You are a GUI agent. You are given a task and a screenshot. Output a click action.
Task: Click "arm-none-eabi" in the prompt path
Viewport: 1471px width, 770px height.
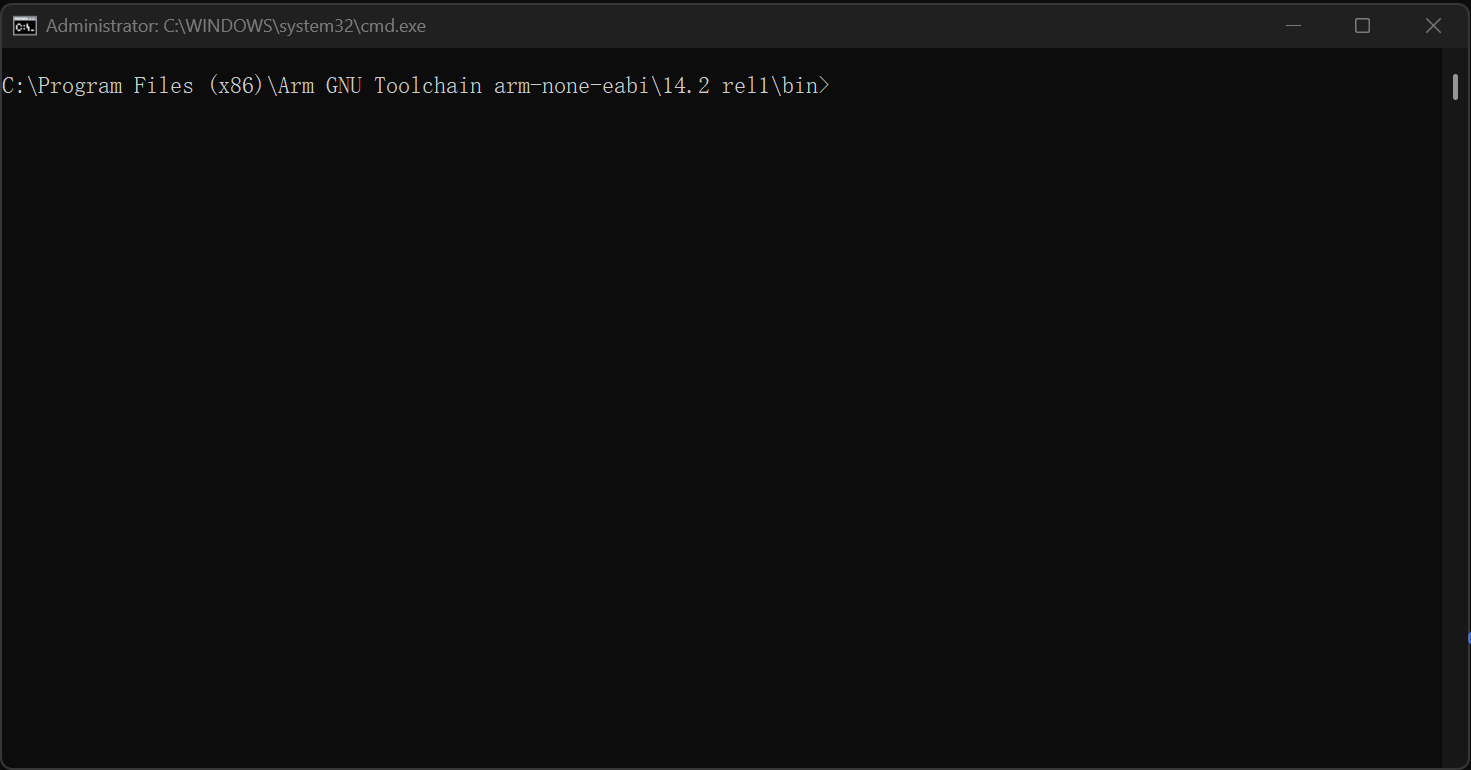pos(572,86)
